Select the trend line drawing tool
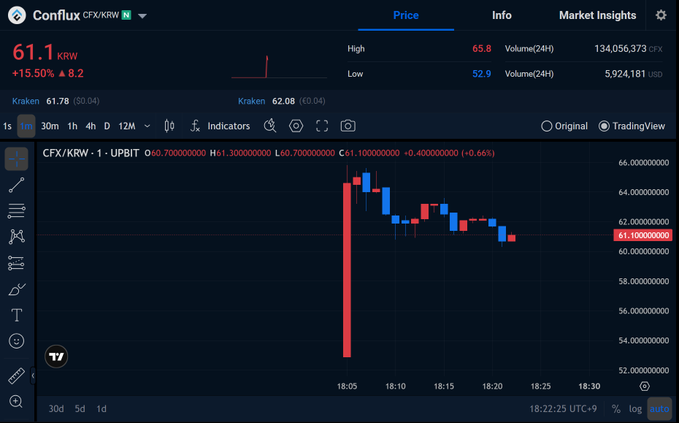679x423 pixels. pos(16,185)
